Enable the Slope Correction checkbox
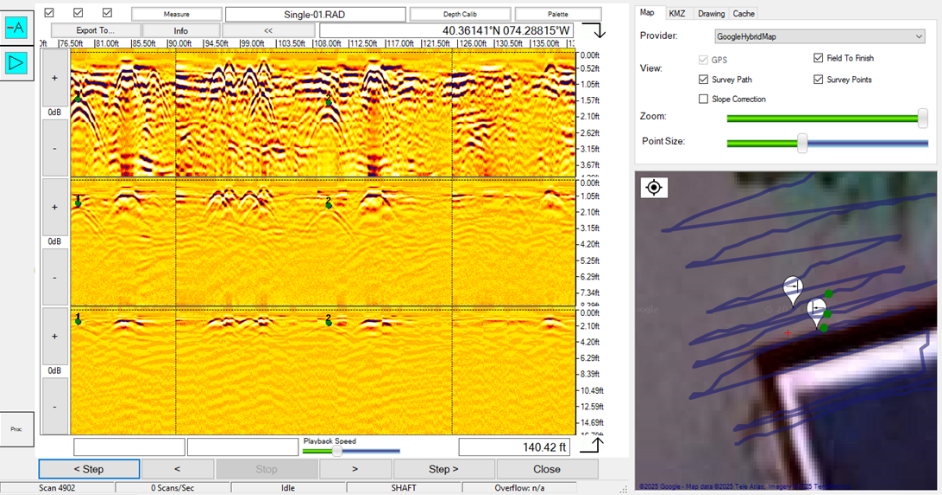Image resolution: width=942 pixels, height=495 pixels. (704, 99)
